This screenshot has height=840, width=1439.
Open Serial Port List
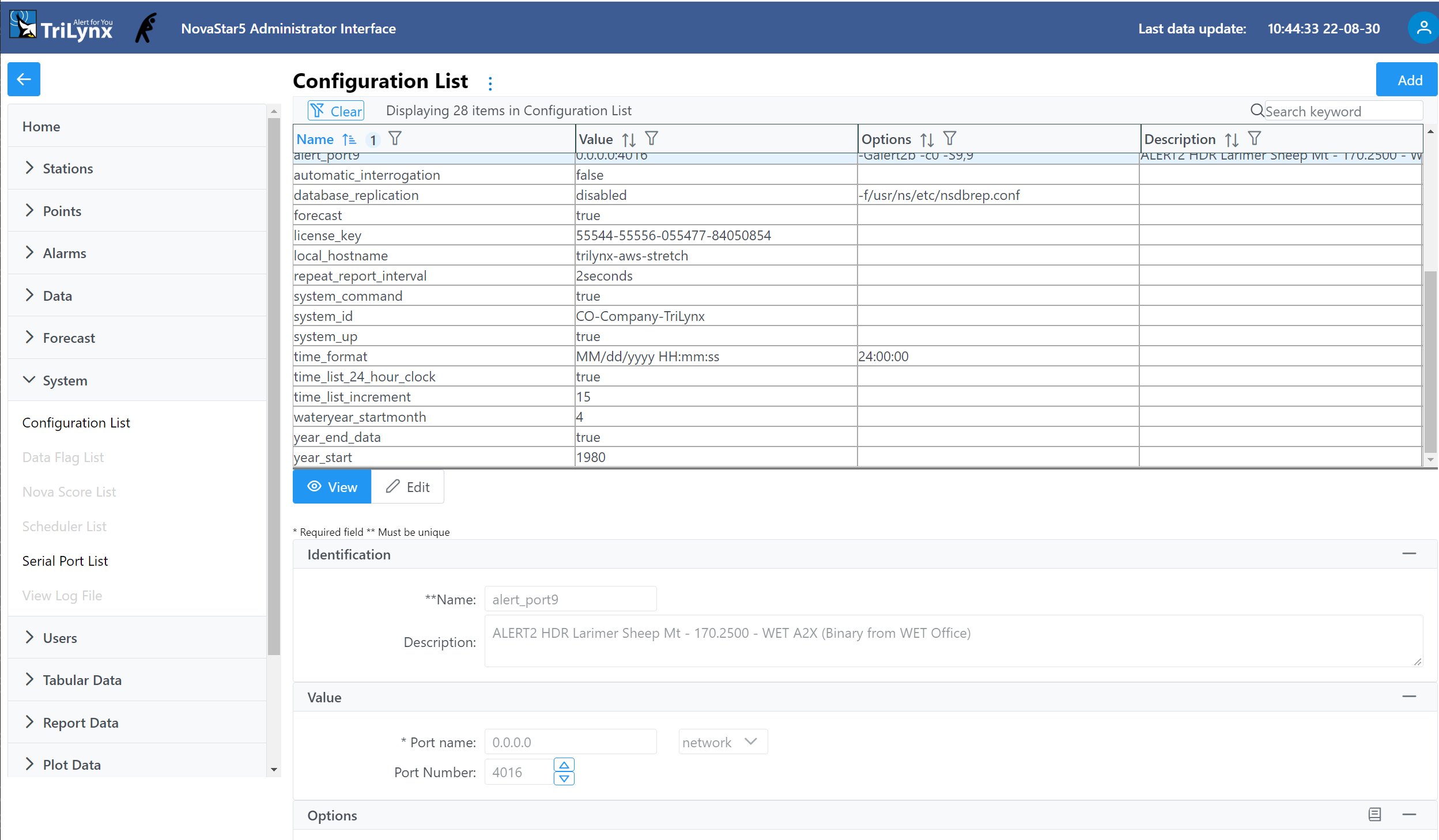65,561
